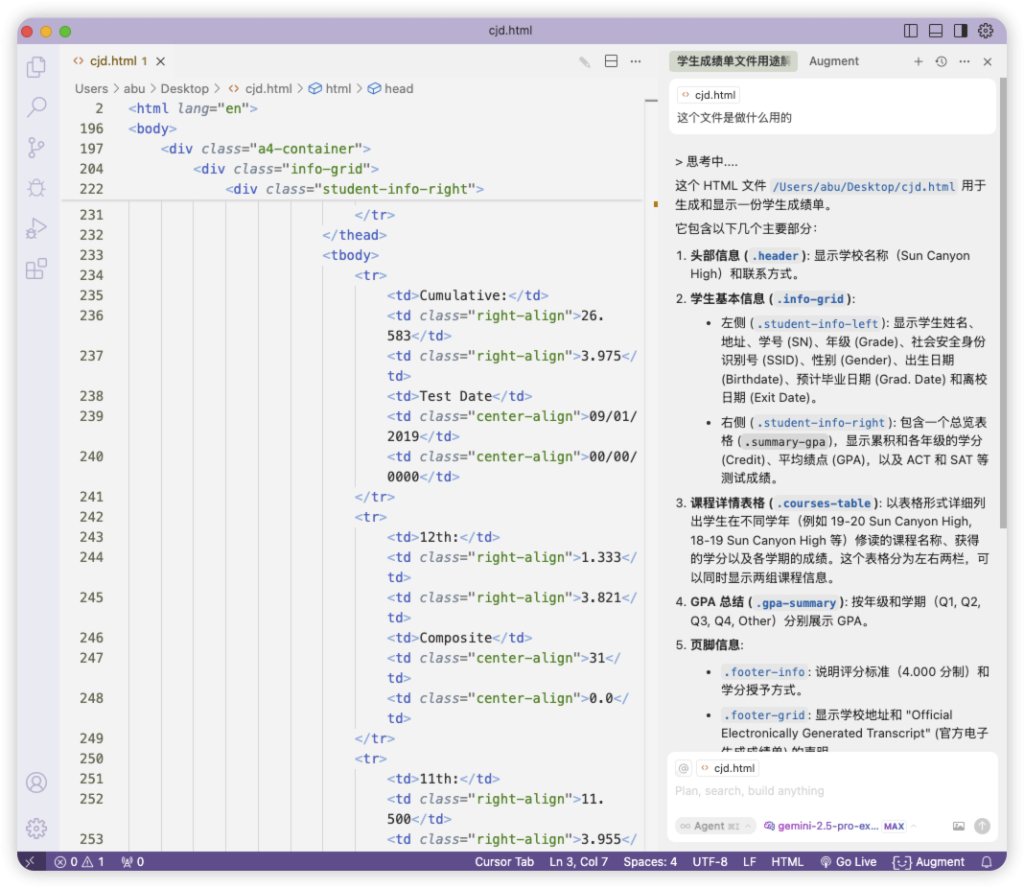Click the .student-info-left code reference
This screenshot has width=1024, height=888.
(817, 324)
